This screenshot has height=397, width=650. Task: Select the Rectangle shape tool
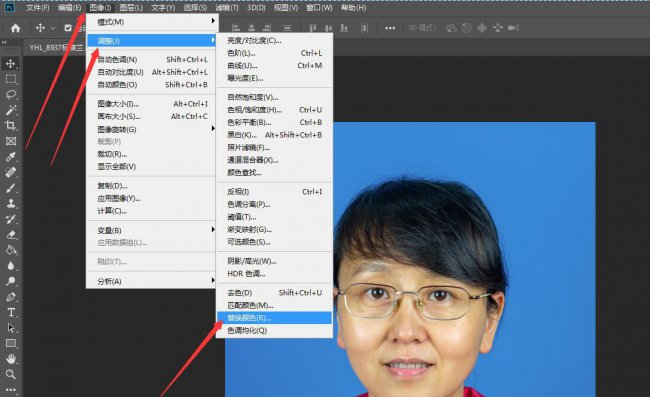coord(11,343)
